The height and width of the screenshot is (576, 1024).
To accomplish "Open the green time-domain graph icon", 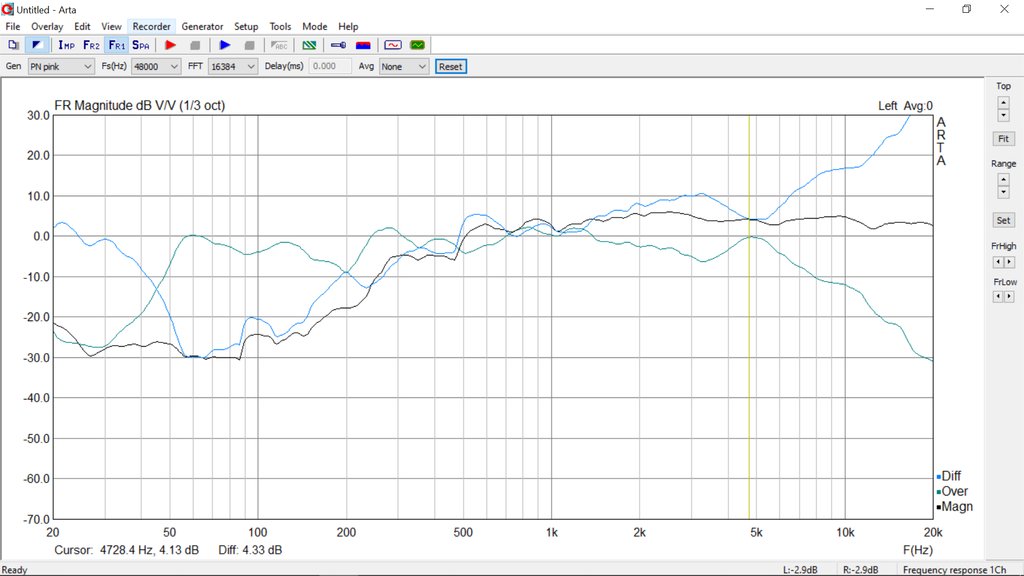I will [x=417, y=45].
